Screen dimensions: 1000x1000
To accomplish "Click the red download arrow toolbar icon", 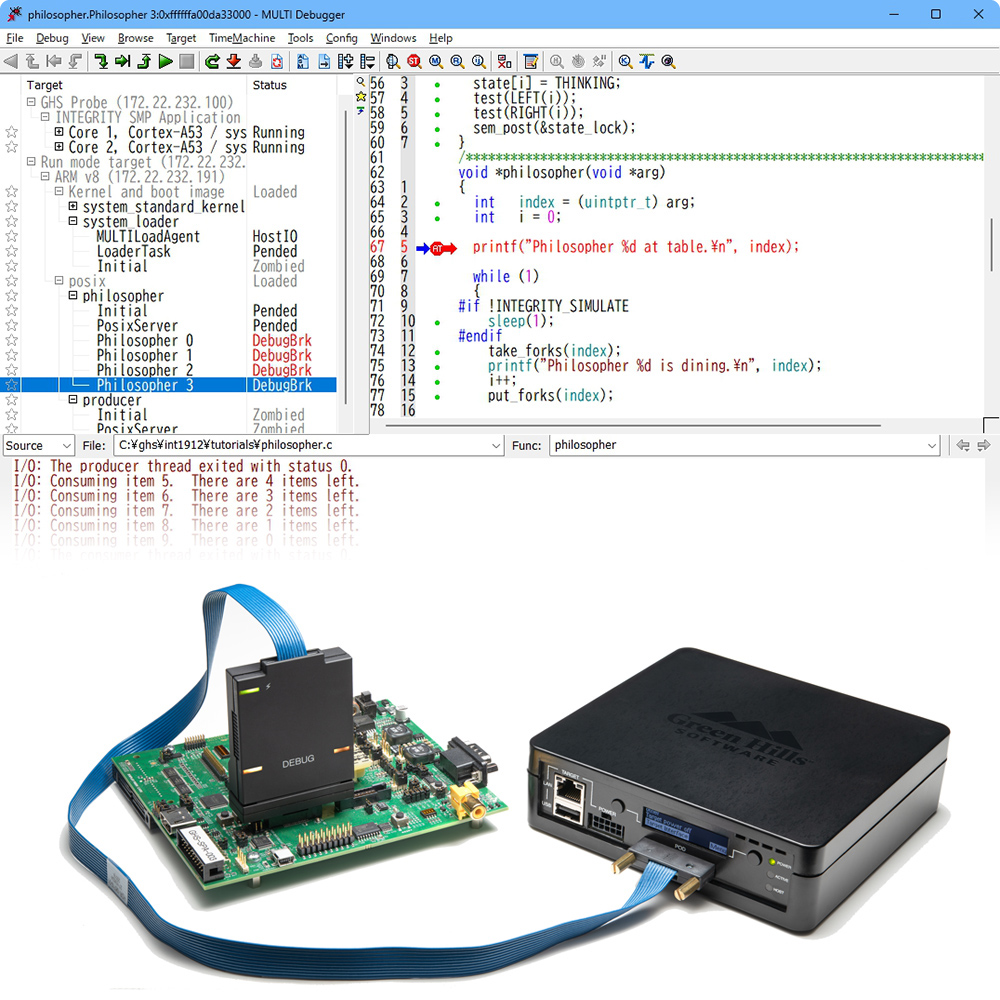I will coord(234,61).
